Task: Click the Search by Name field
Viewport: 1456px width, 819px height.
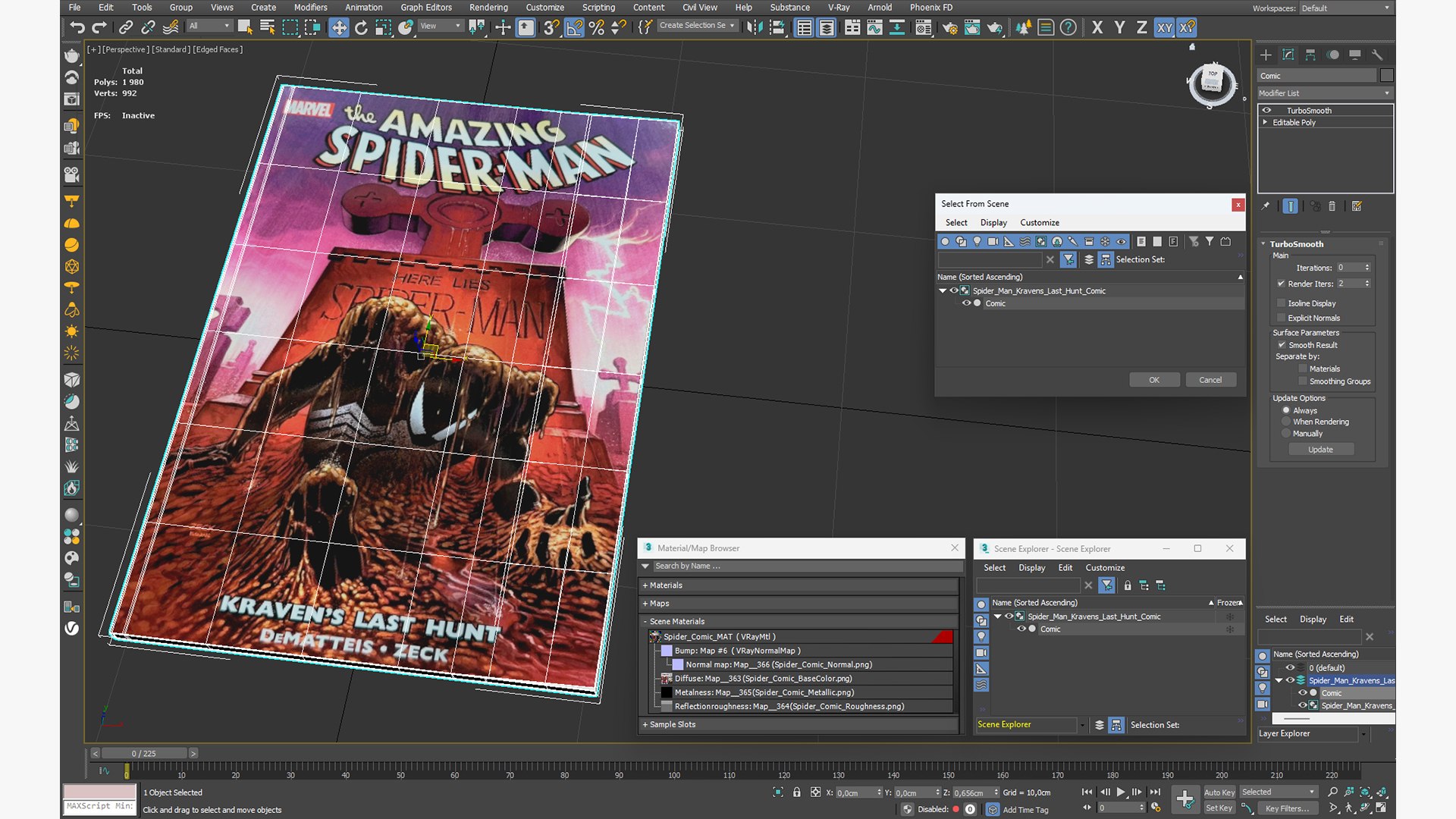Action: [807, 566]
